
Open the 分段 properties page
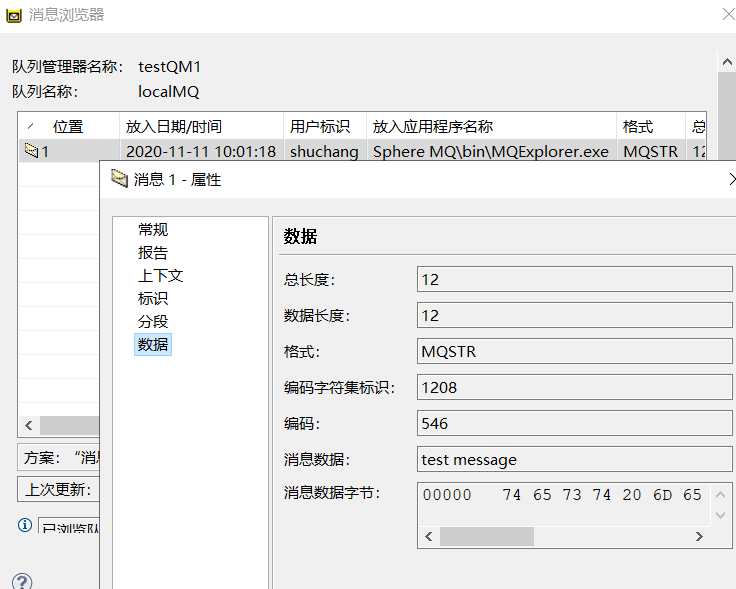153,321
